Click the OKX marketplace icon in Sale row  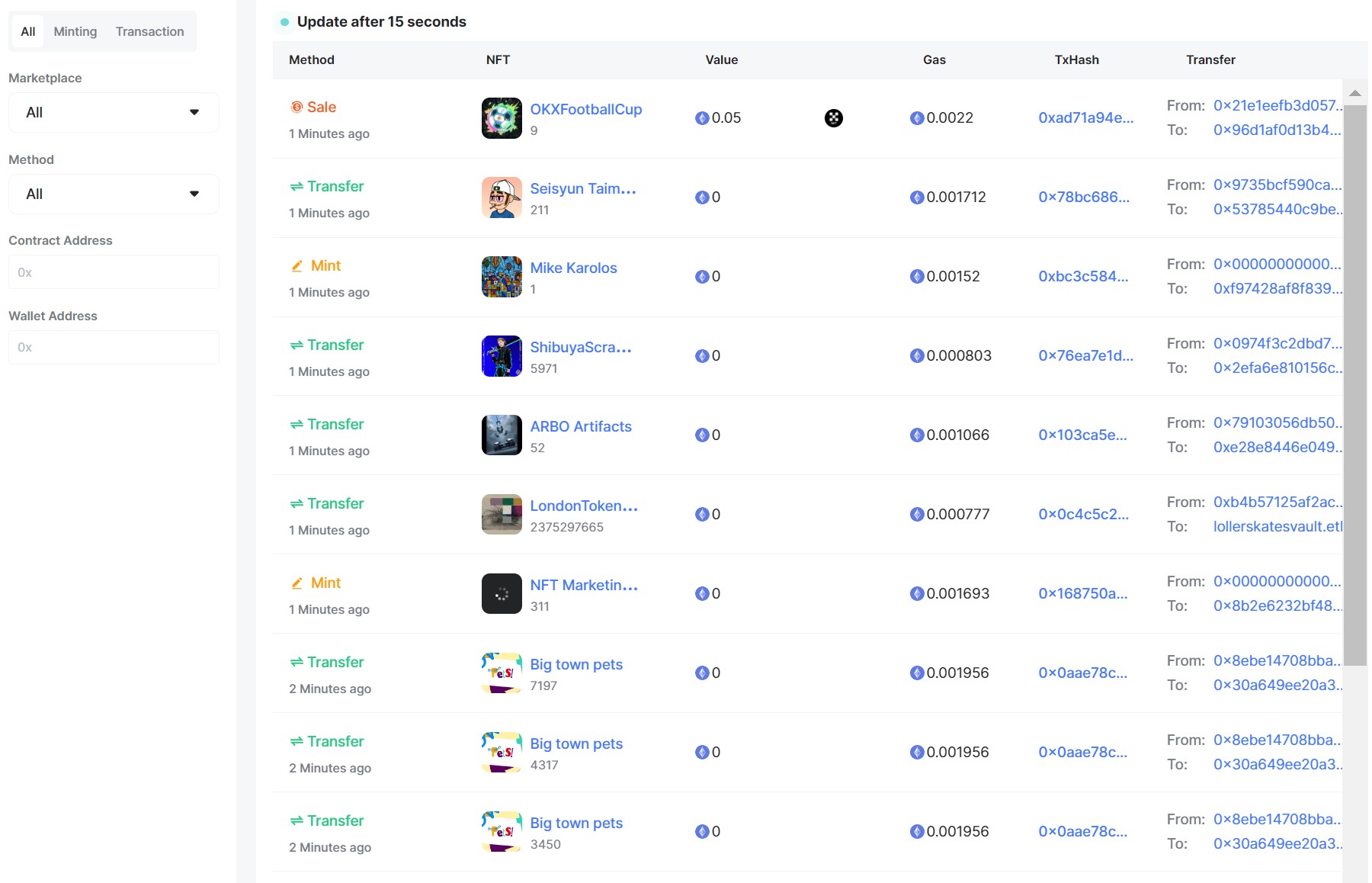tap(833, 118)
